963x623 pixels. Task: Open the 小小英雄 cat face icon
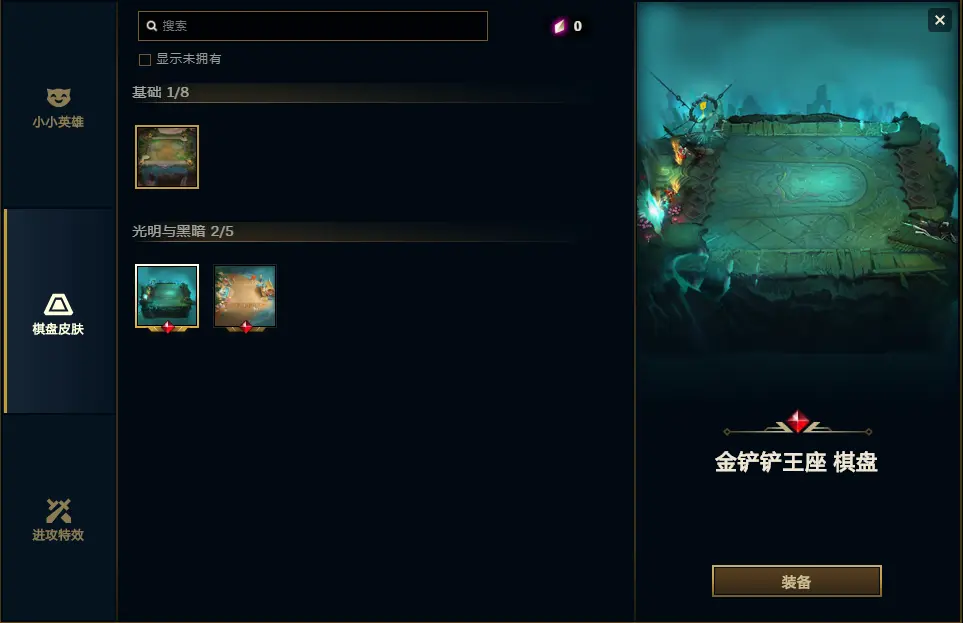pos(58,97)
